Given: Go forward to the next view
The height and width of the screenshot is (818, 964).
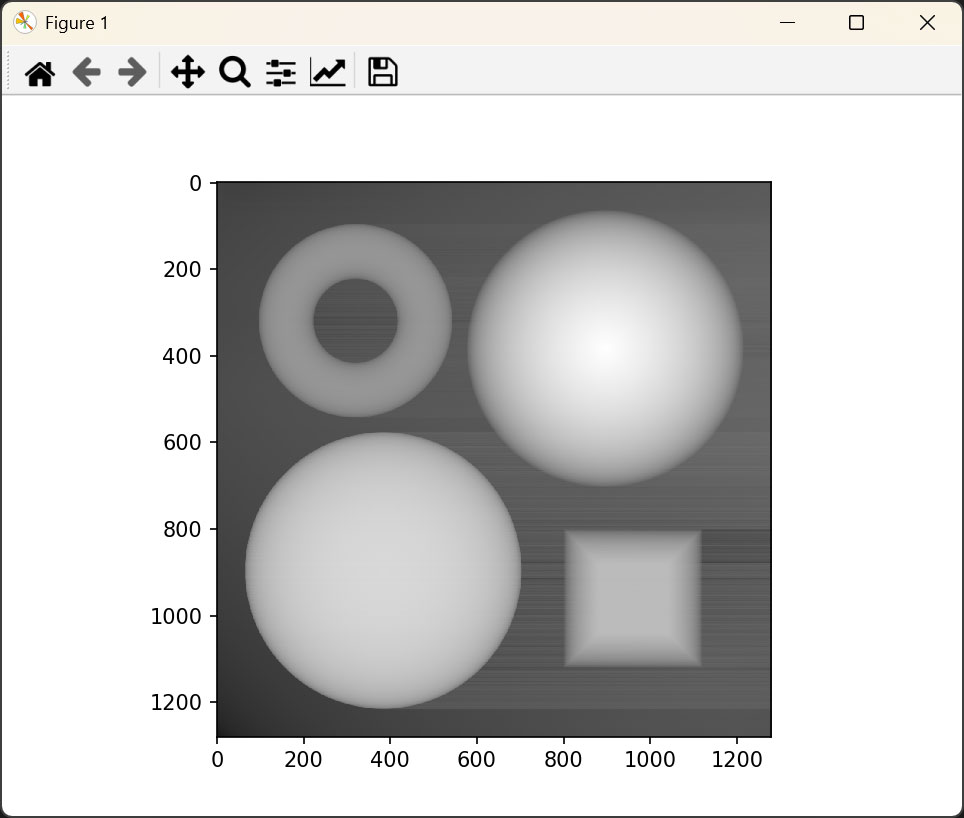Looking at the screenshot, I should pyautogui.click(x=132, y=73).
